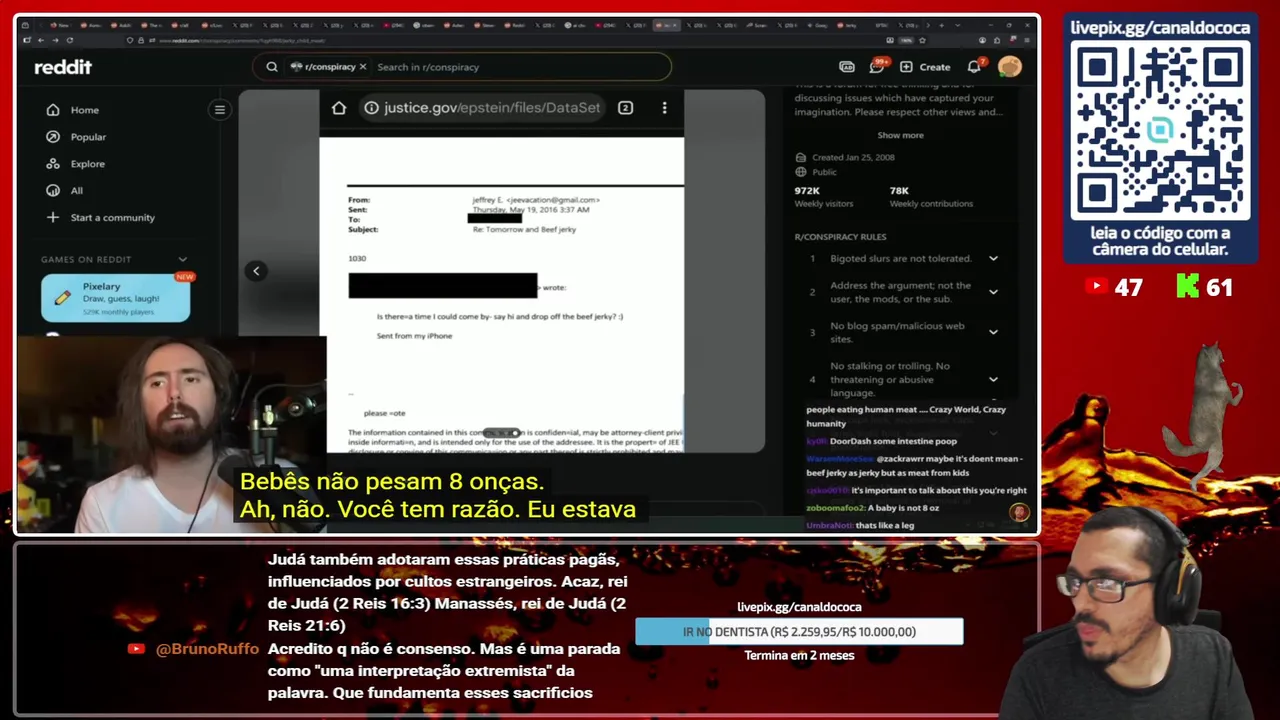The image size is (1280, 720).
Task: Click the livepix.gg/canaldococa link at top right
Action: pos(1160,27)
